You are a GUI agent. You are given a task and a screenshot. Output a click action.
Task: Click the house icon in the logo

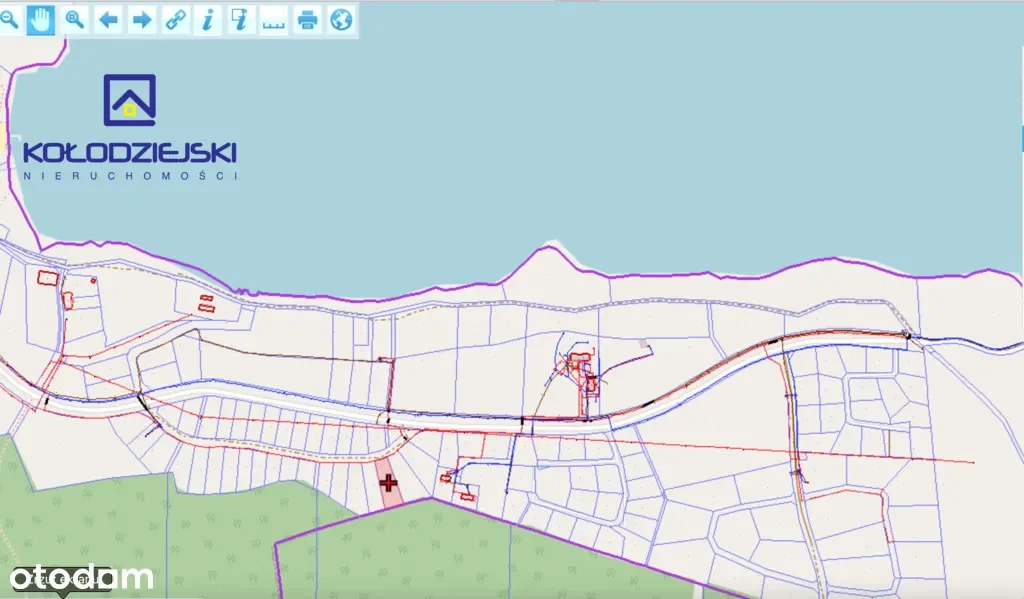[130, 100]
